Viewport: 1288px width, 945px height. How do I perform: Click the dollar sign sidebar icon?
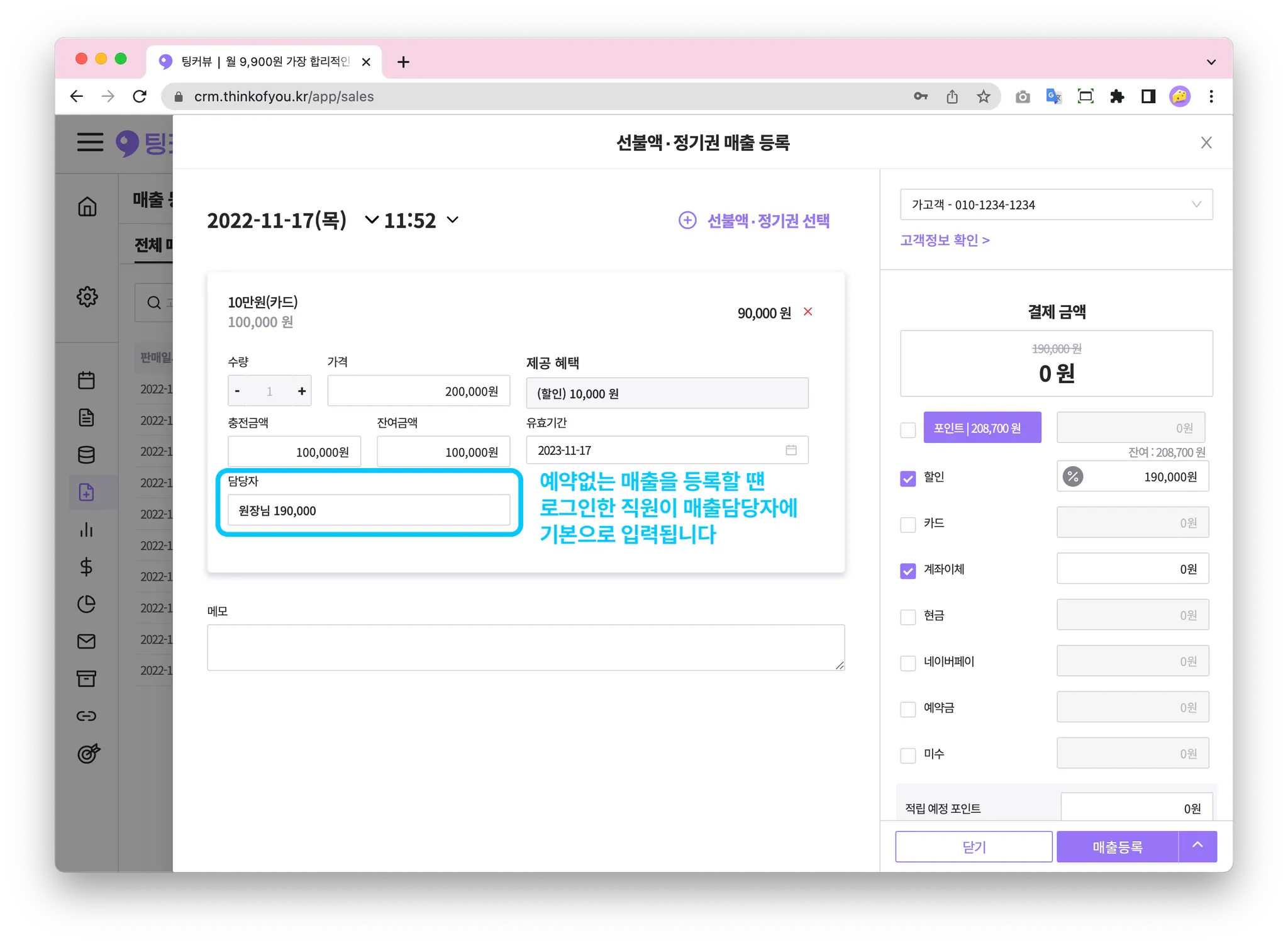[87, 567]
